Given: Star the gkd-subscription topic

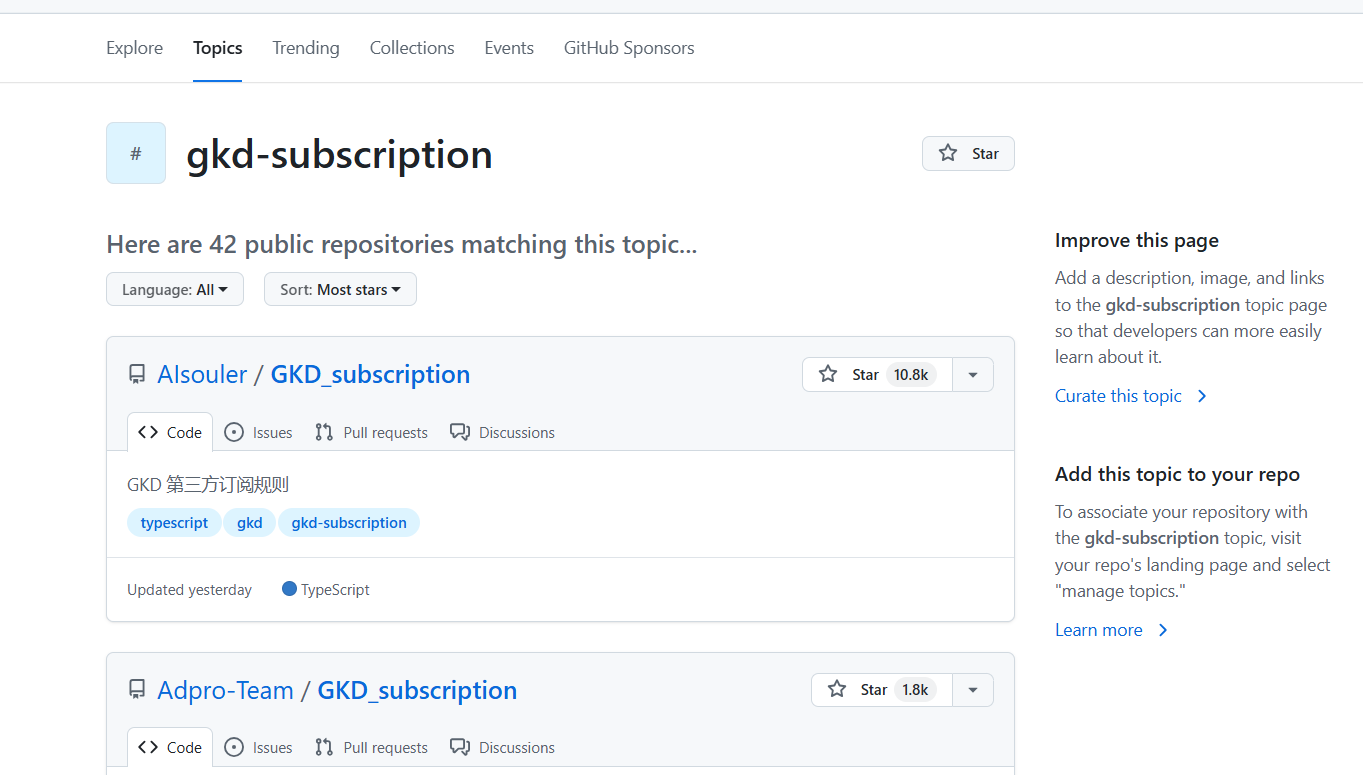Looking at the screenshot, I should (x=968, y=154).
